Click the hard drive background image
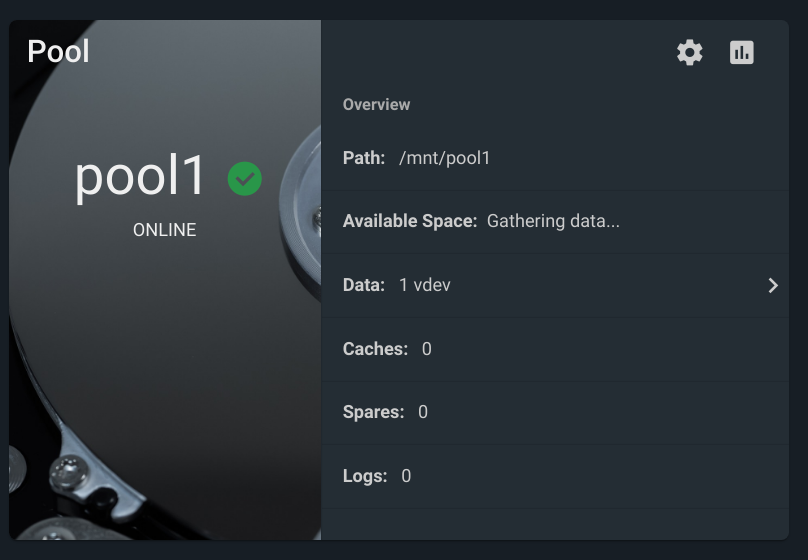This screenshot has width=808, height=560. click(165, 361)
